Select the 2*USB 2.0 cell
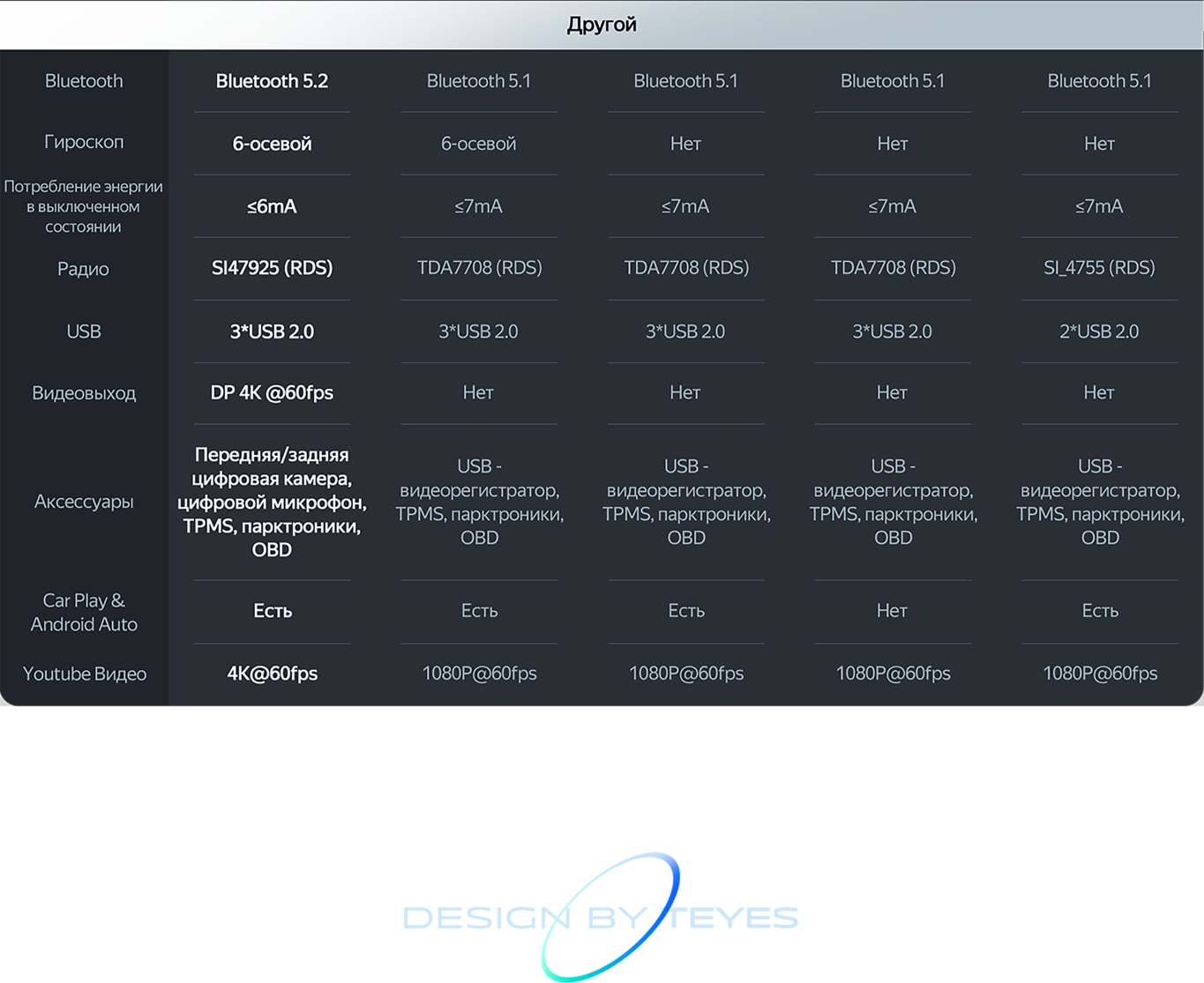 click(1099, 331)
